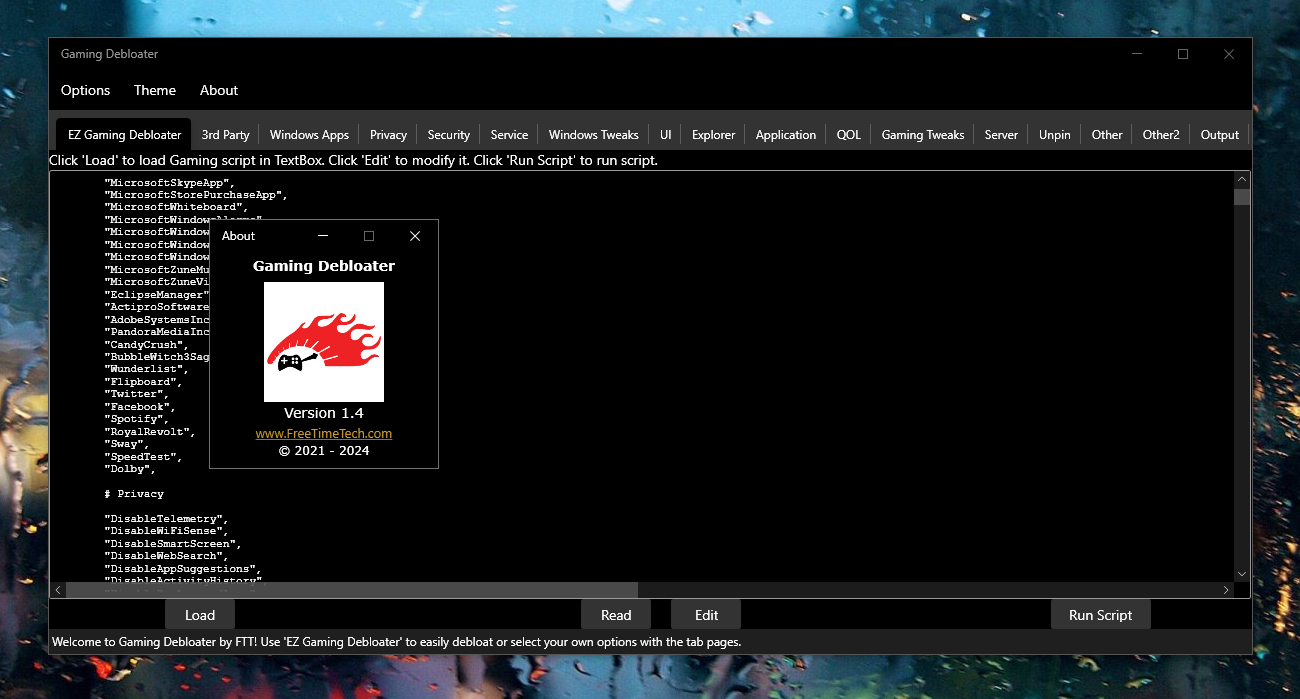Image resolution: width=1300 pixels, height=699 pixels.
Task: Minimize the About dialog
Action: point(323,236)
